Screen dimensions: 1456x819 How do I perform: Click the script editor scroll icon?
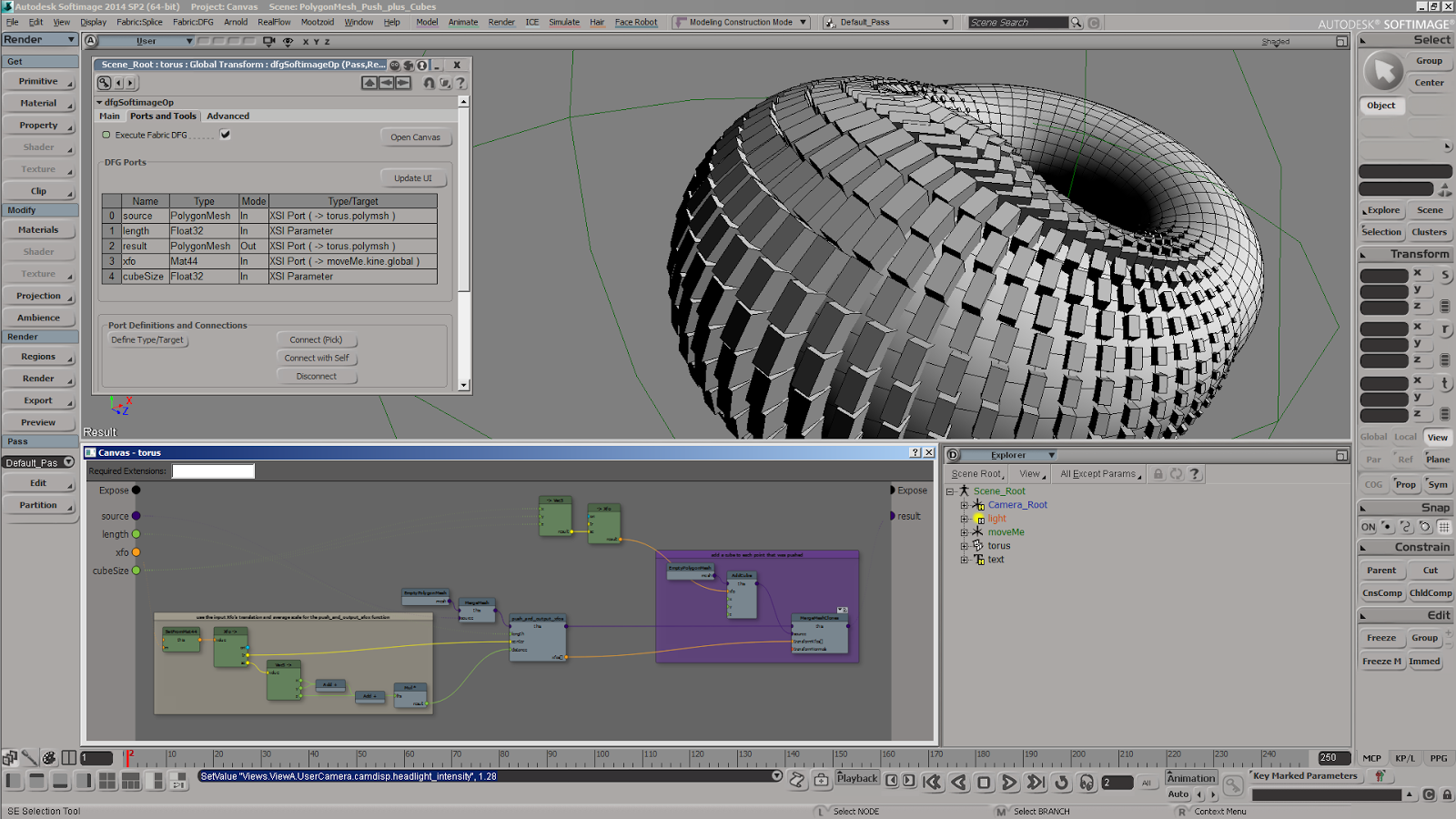[797, 780]
